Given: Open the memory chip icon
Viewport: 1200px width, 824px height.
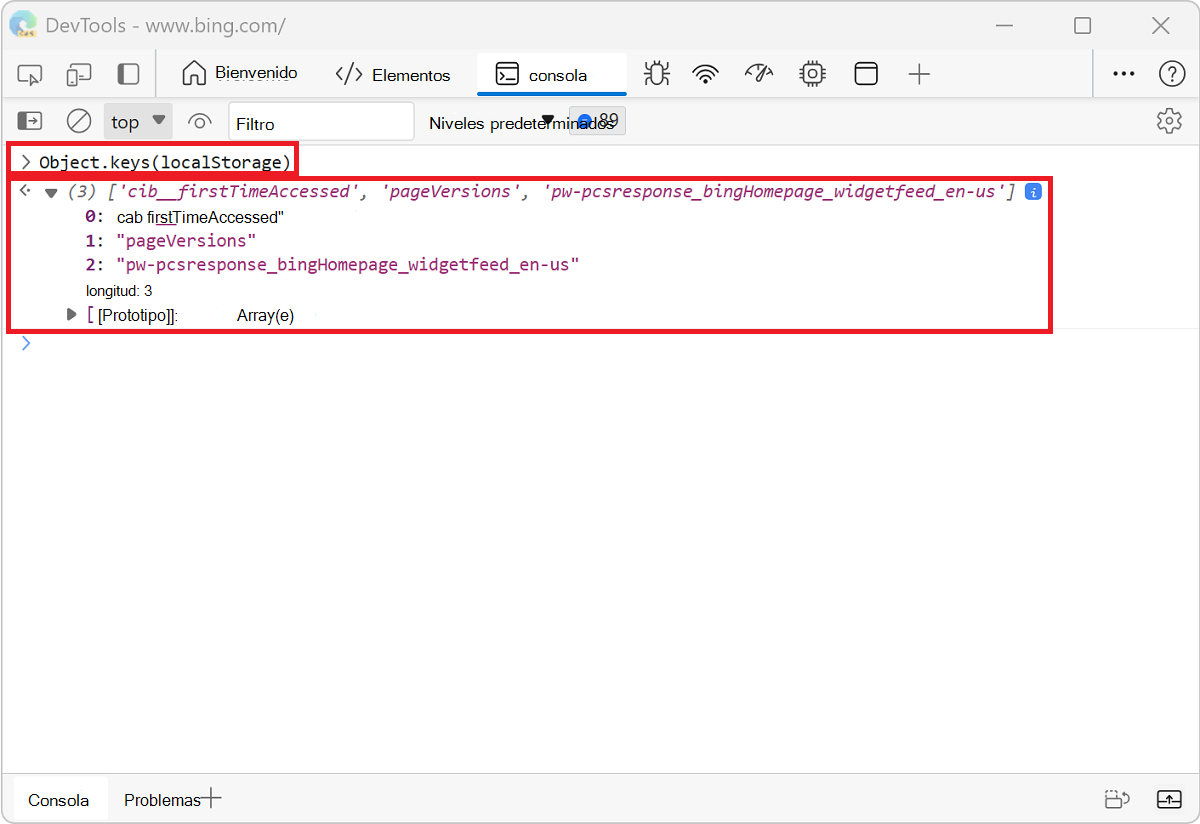Looking at the screenshot, I should coord(812,73).
